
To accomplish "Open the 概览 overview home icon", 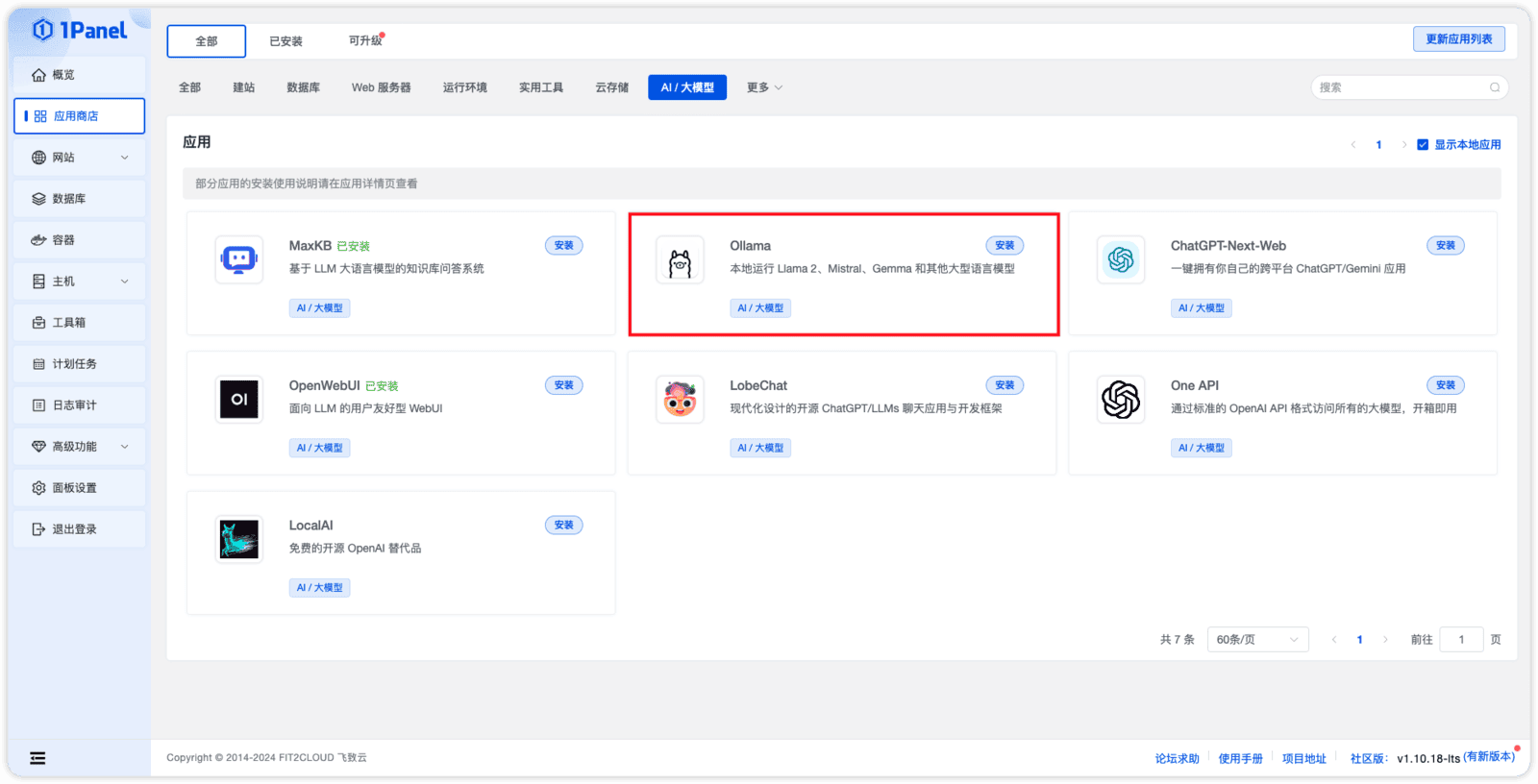I will click(x=38, y=75).
